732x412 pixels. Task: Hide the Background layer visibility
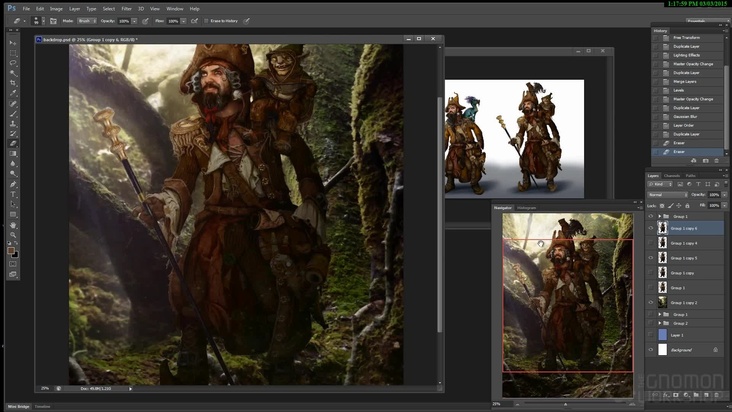651,350
